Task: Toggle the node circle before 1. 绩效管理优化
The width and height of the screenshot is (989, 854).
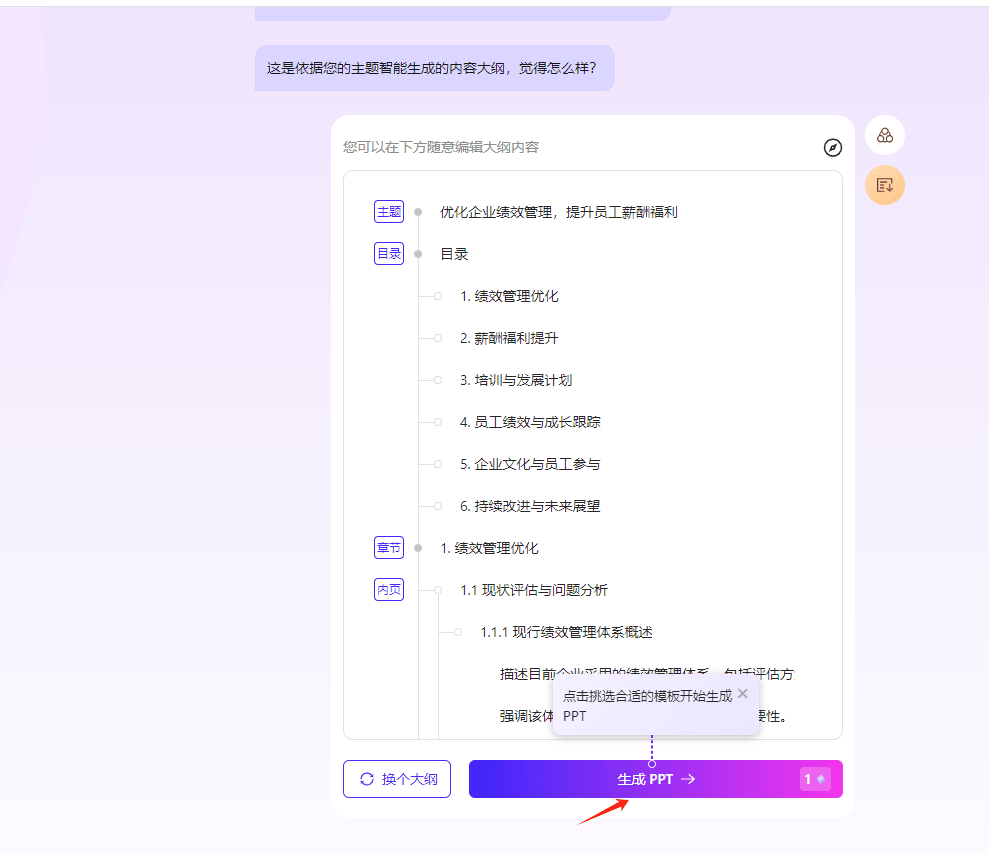Action: tap(437, 295)
